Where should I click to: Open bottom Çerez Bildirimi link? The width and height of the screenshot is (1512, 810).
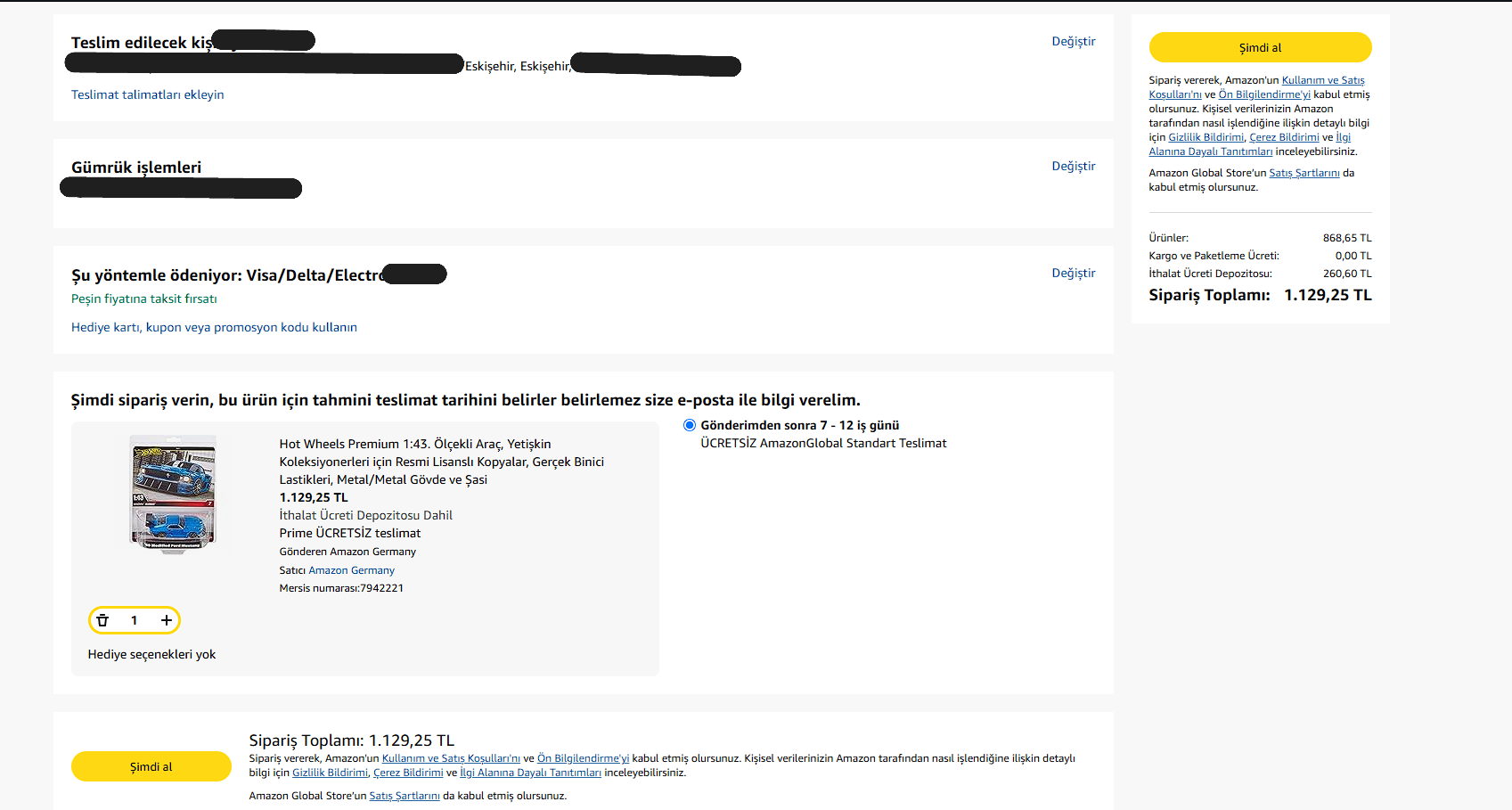(x=408, y=773)
